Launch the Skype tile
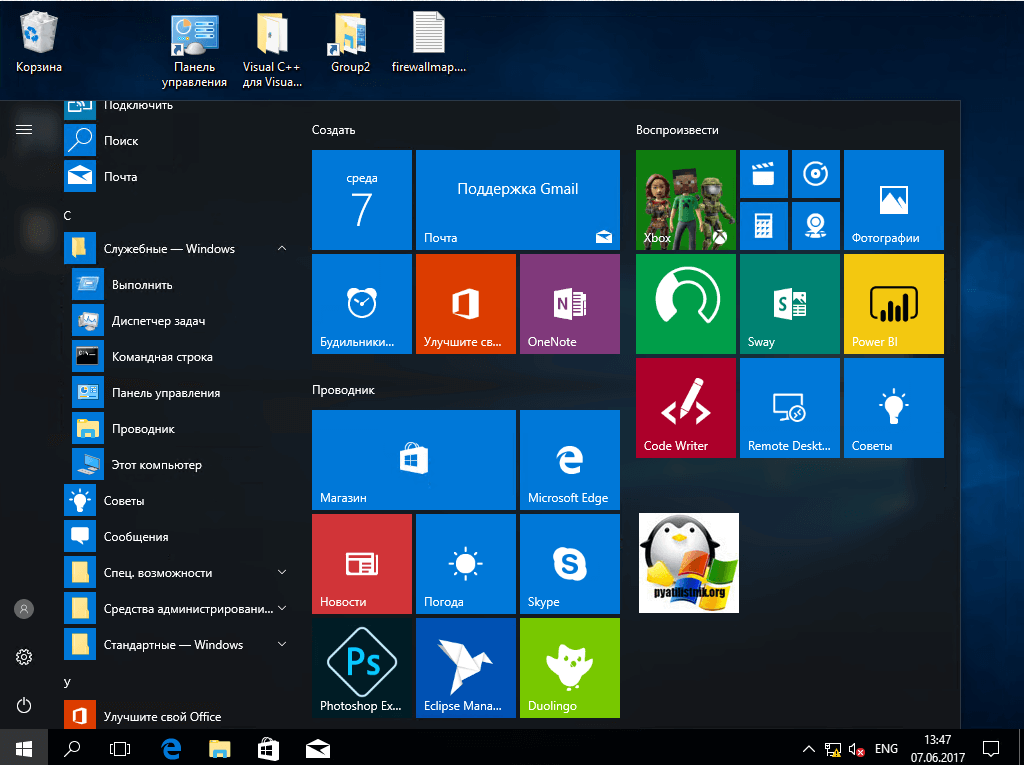This screenshot has height=765, width=1024. tap(569, 564)
